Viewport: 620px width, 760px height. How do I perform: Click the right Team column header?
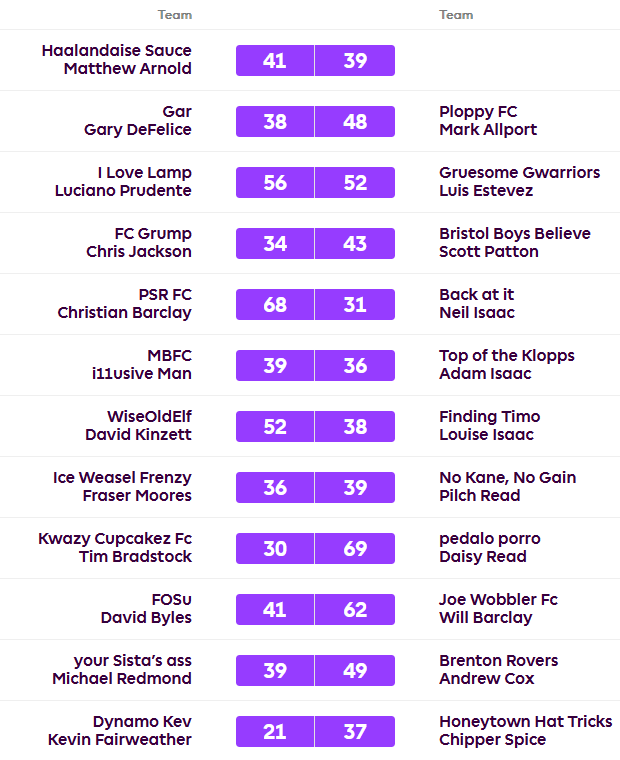tap(456, 15)
